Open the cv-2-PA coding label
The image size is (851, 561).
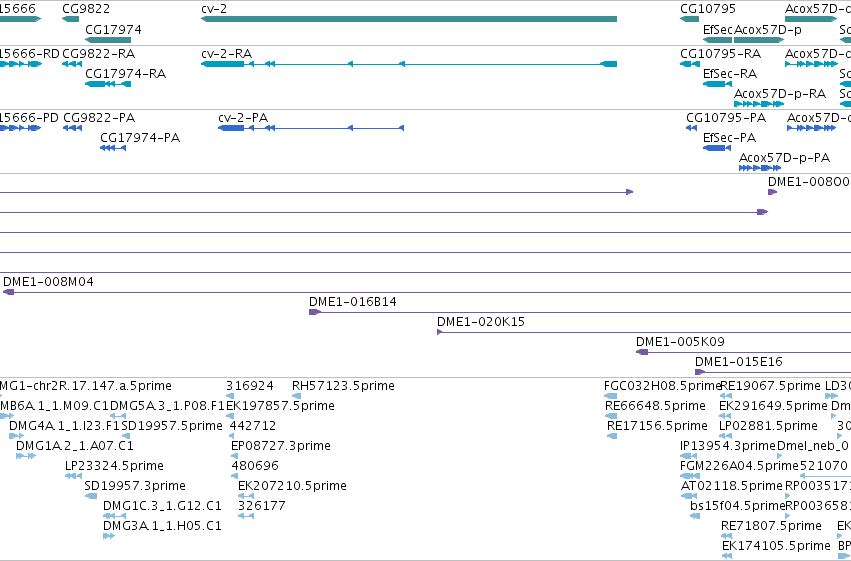(243, 118)
